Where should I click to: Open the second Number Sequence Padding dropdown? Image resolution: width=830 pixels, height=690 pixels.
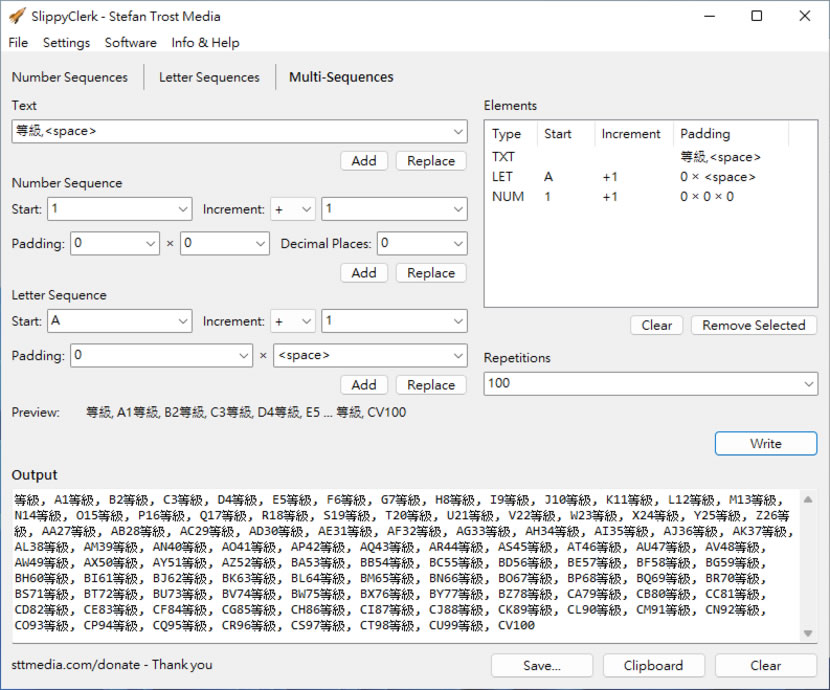click(x=260, y=243)
